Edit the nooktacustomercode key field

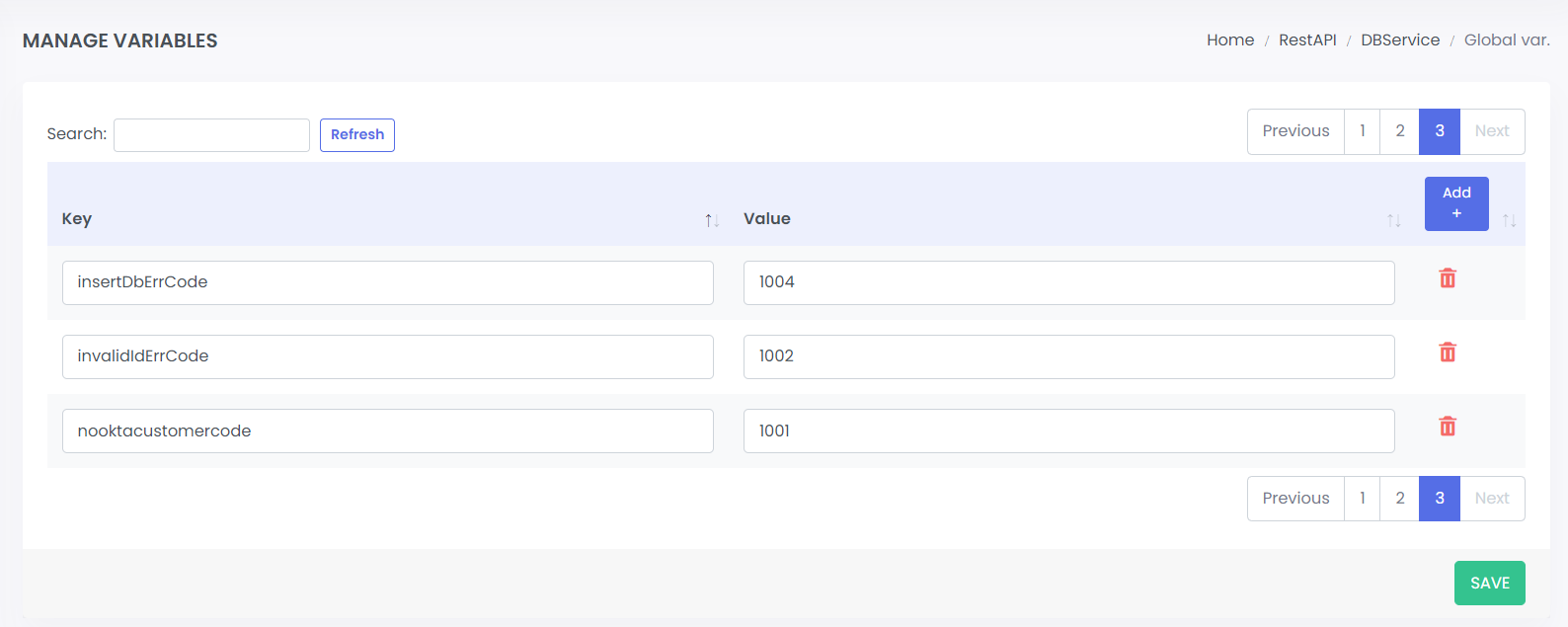[387, 431]
